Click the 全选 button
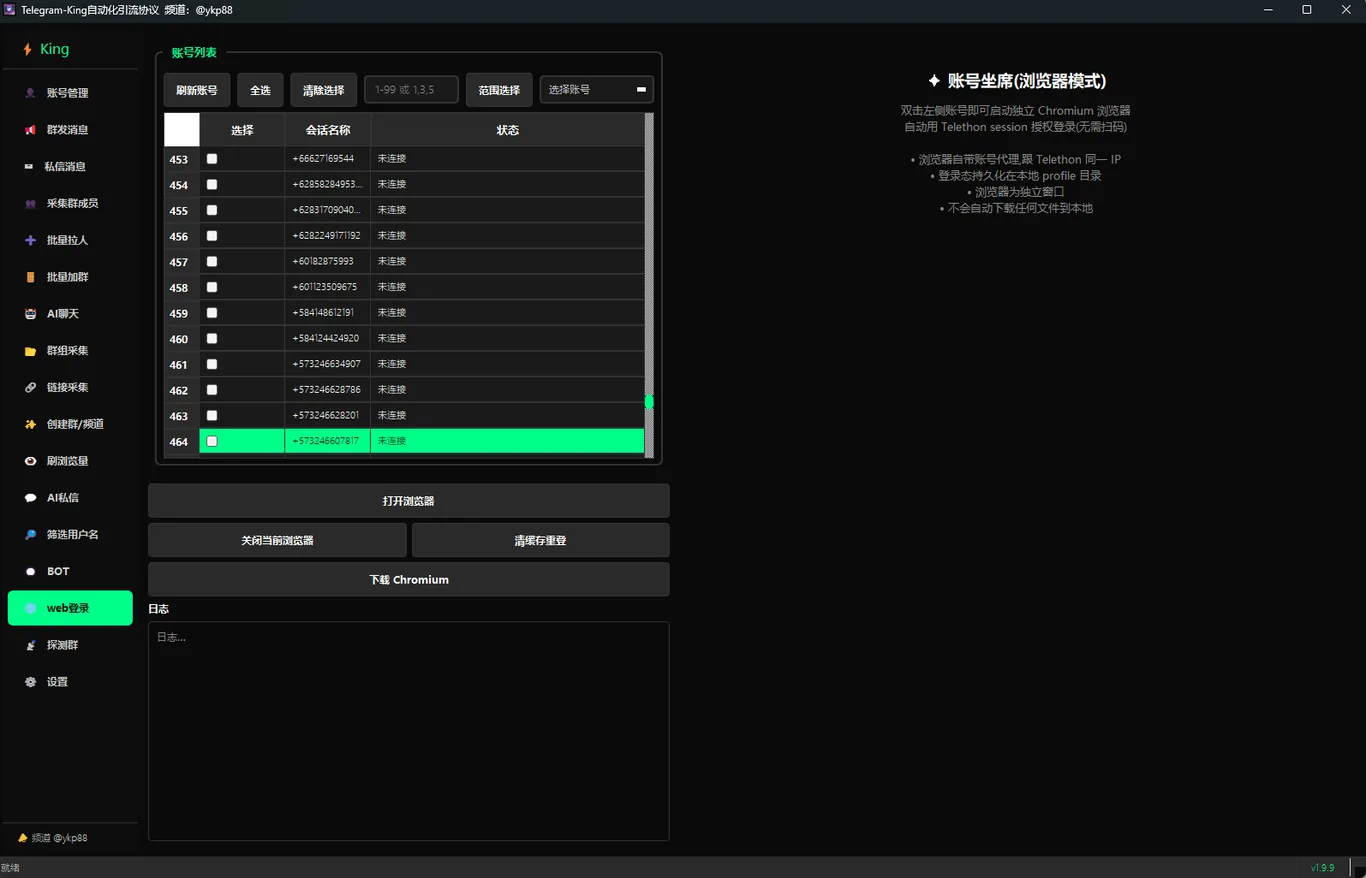 click(x=260, y=90)
